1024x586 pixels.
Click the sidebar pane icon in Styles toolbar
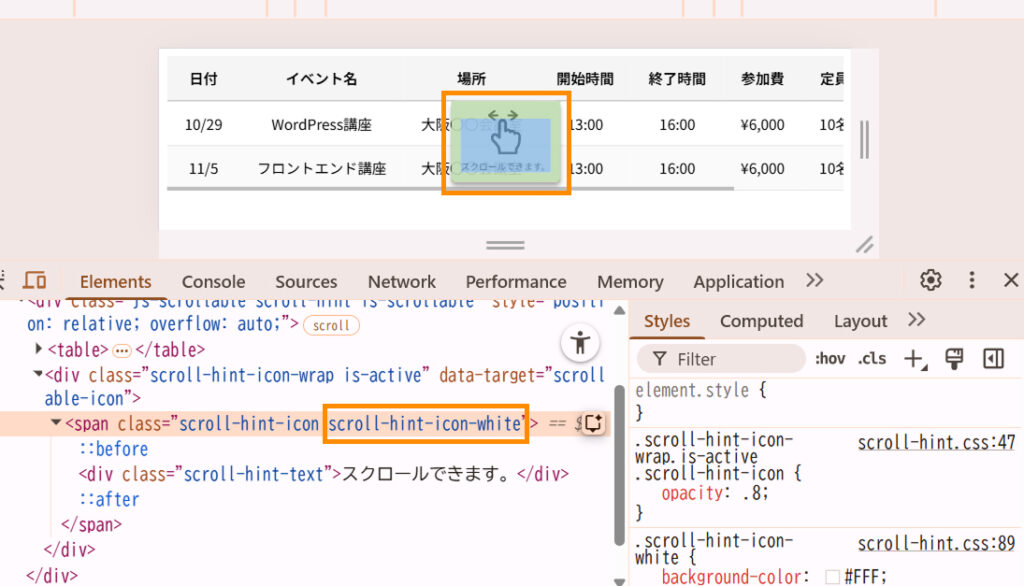(x=993, y=359)
